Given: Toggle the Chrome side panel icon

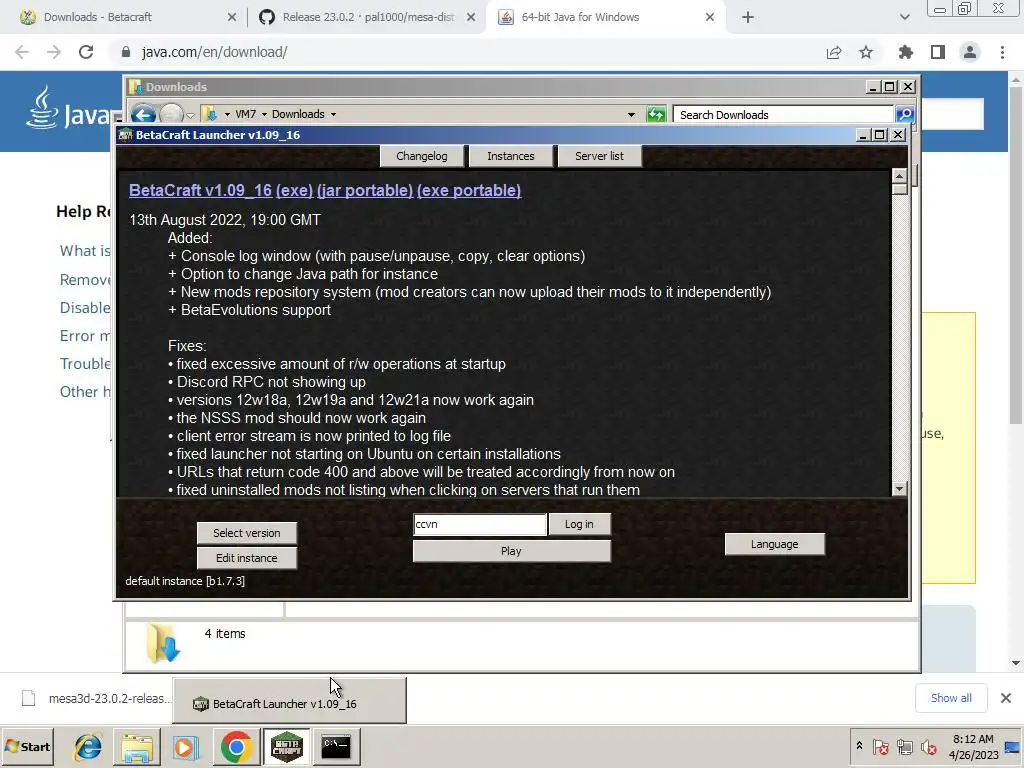Looking at the screenshot, I should (938, 52).
